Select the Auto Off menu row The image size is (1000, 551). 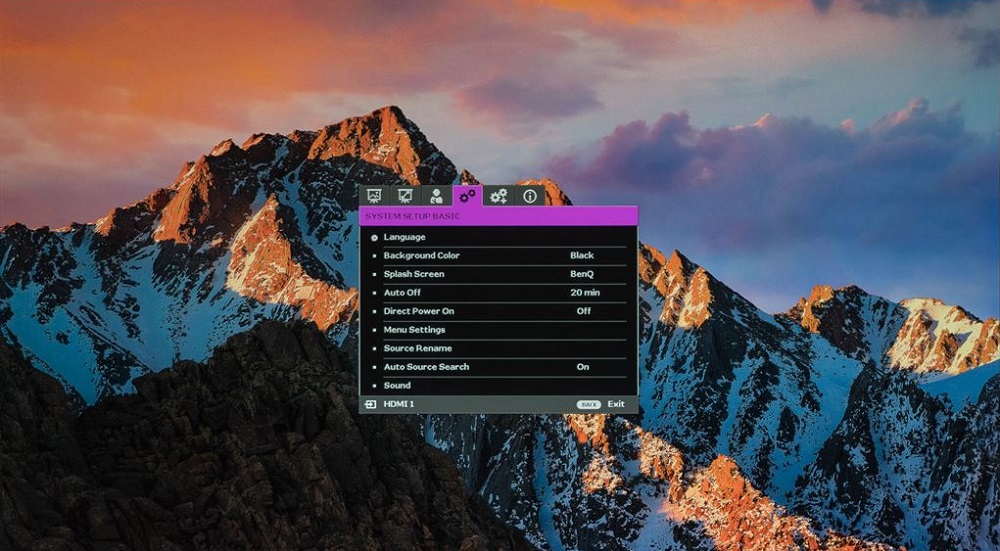499,293
